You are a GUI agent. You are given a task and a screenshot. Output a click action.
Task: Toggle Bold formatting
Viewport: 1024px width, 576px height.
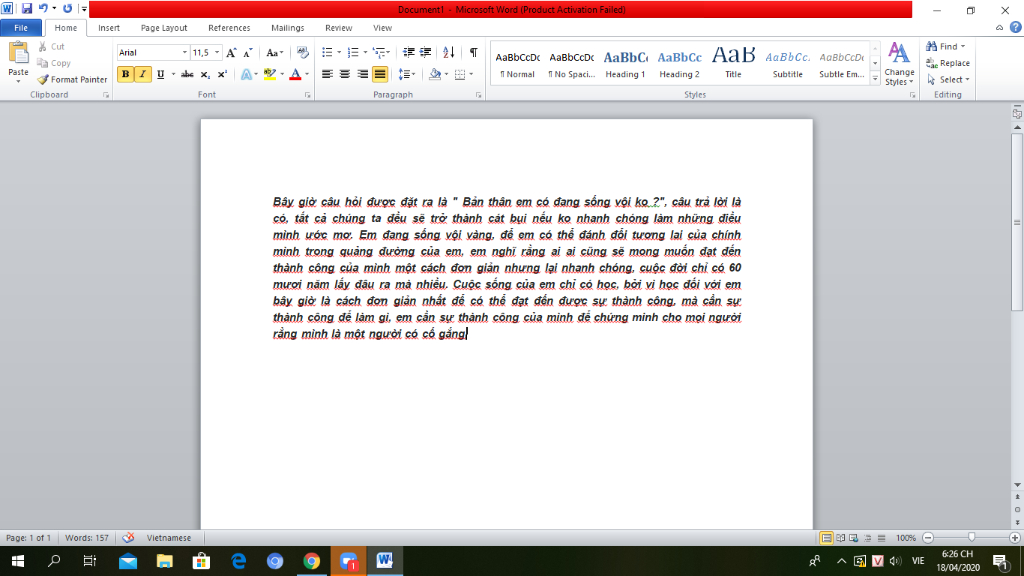[x=125, y=74]
